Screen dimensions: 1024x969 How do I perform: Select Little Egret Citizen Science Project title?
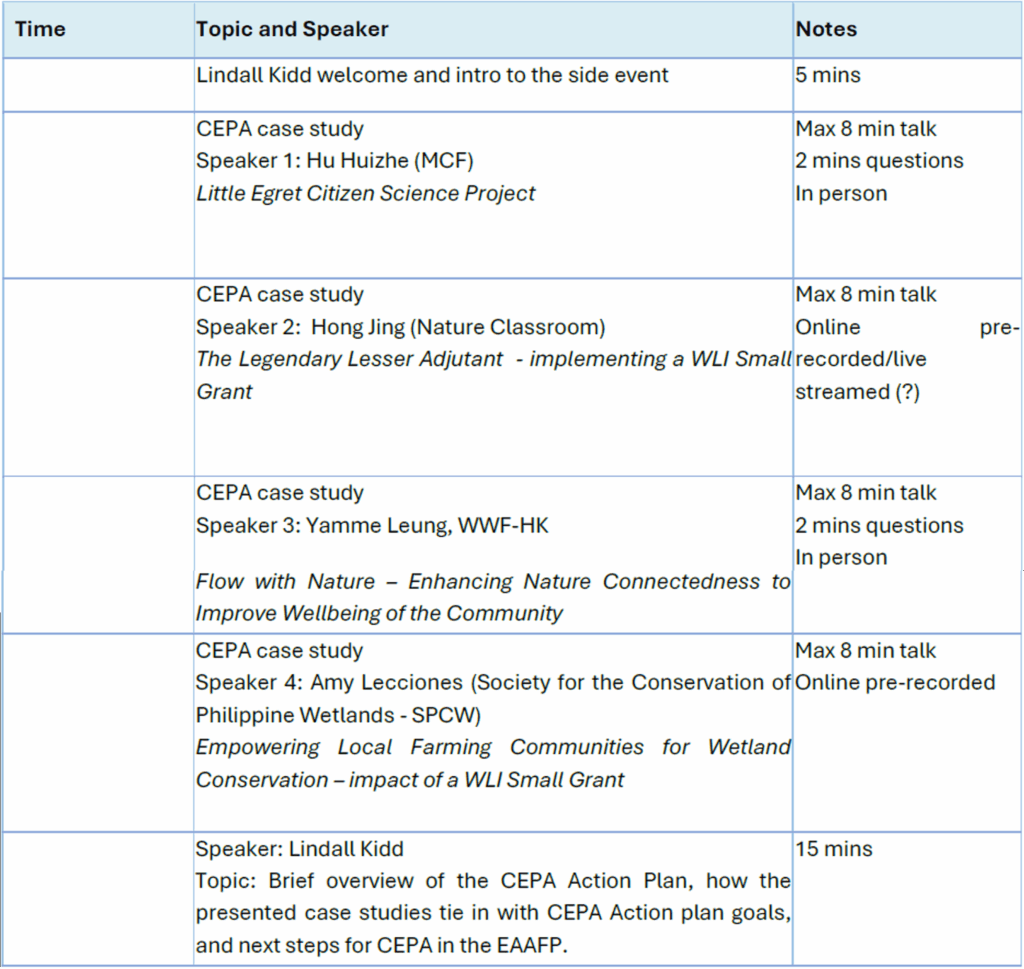tap(365, 193)
